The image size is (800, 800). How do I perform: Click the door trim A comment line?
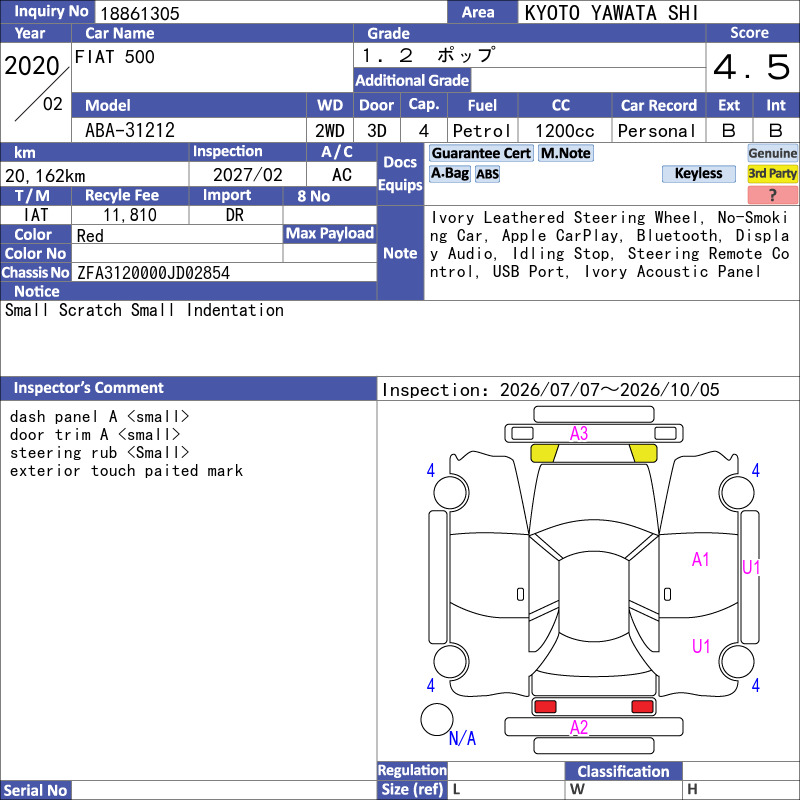pos(95,435)
